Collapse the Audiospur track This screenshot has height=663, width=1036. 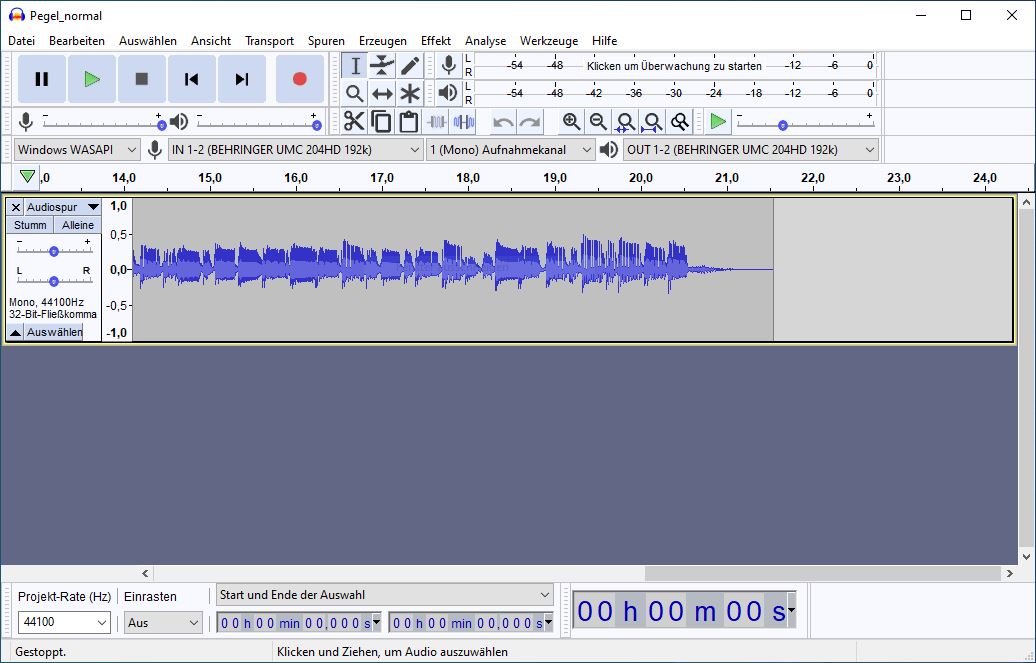click(x=15, y=332)
